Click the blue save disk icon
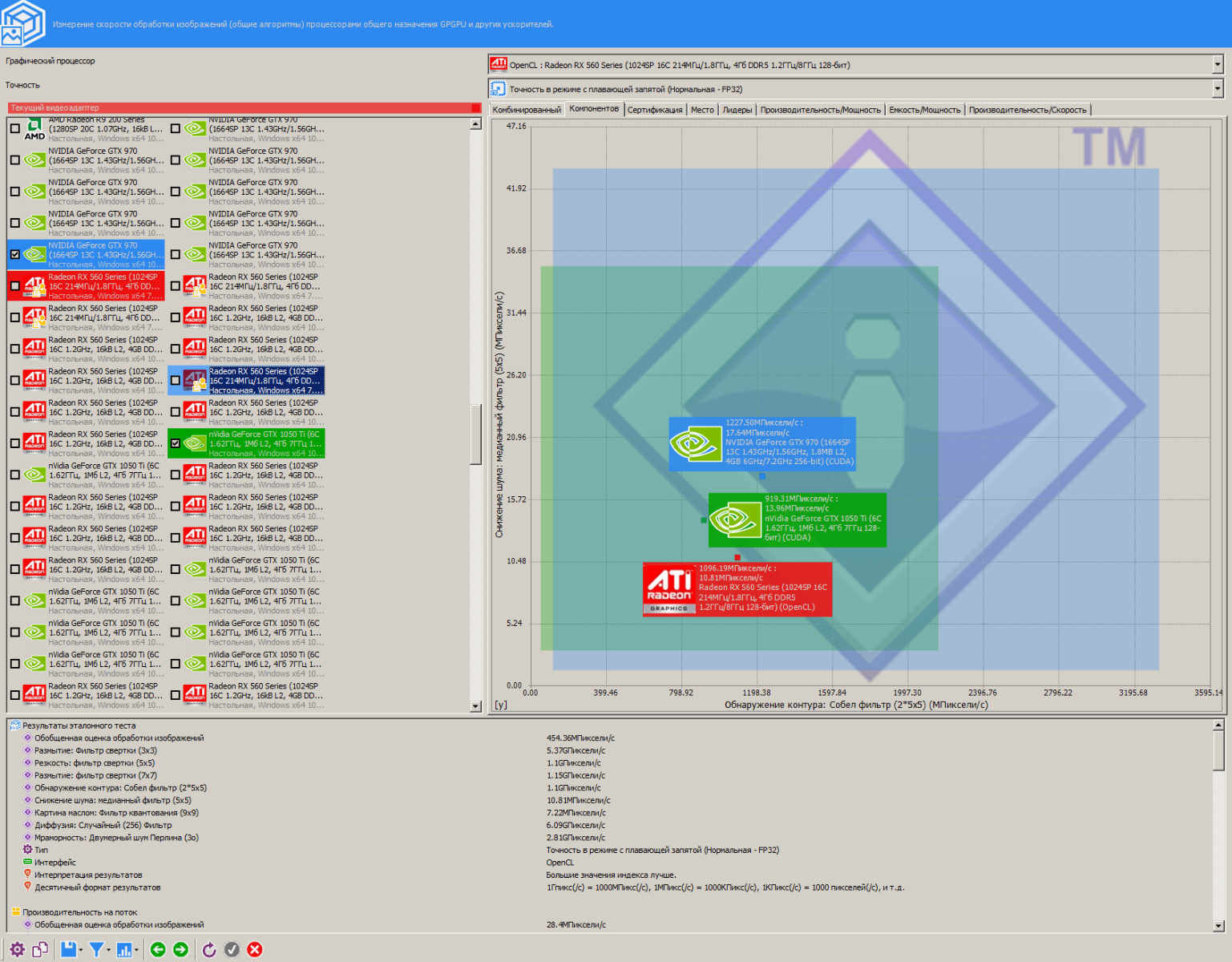This screenshot has height=962, width=1232. pyautogui.click(x=68, y=950)
